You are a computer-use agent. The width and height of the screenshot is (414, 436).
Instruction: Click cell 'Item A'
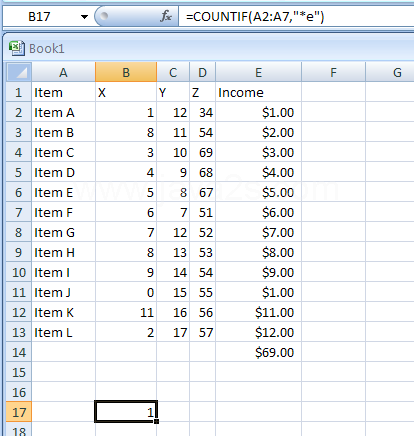63,112
